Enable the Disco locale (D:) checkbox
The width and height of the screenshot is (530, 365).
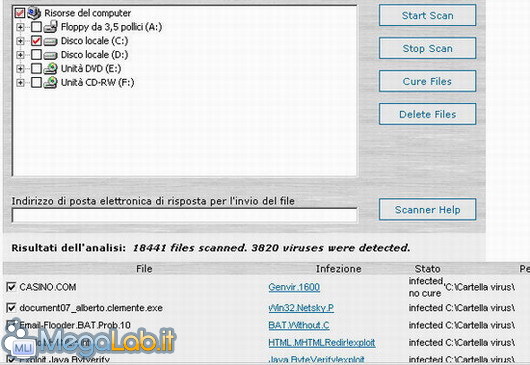36,55
